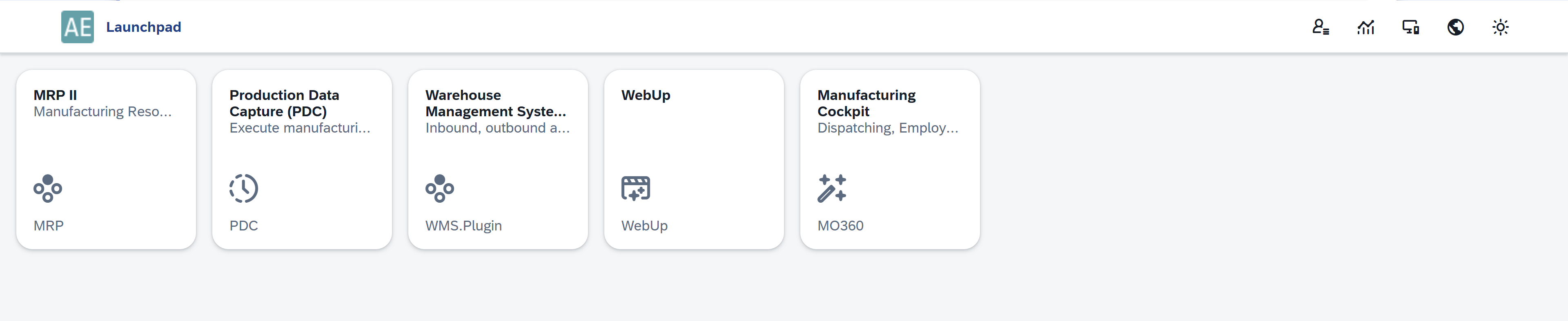Open the user account settings icon
Image resolution: width=1568 pixels, height=321 pixels.
1320,27
